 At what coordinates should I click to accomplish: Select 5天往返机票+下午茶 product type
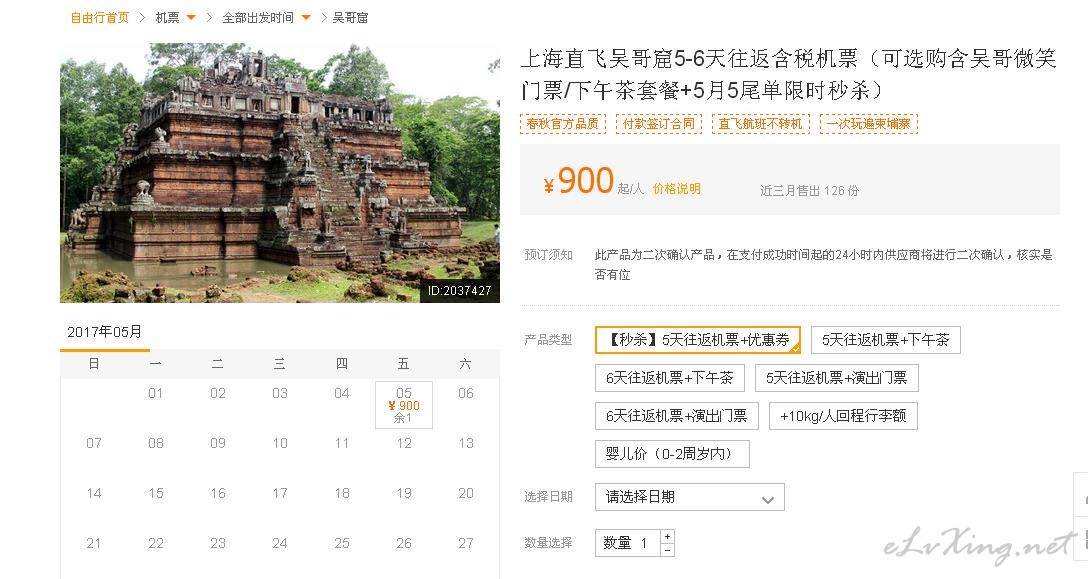tap(885, 340)
